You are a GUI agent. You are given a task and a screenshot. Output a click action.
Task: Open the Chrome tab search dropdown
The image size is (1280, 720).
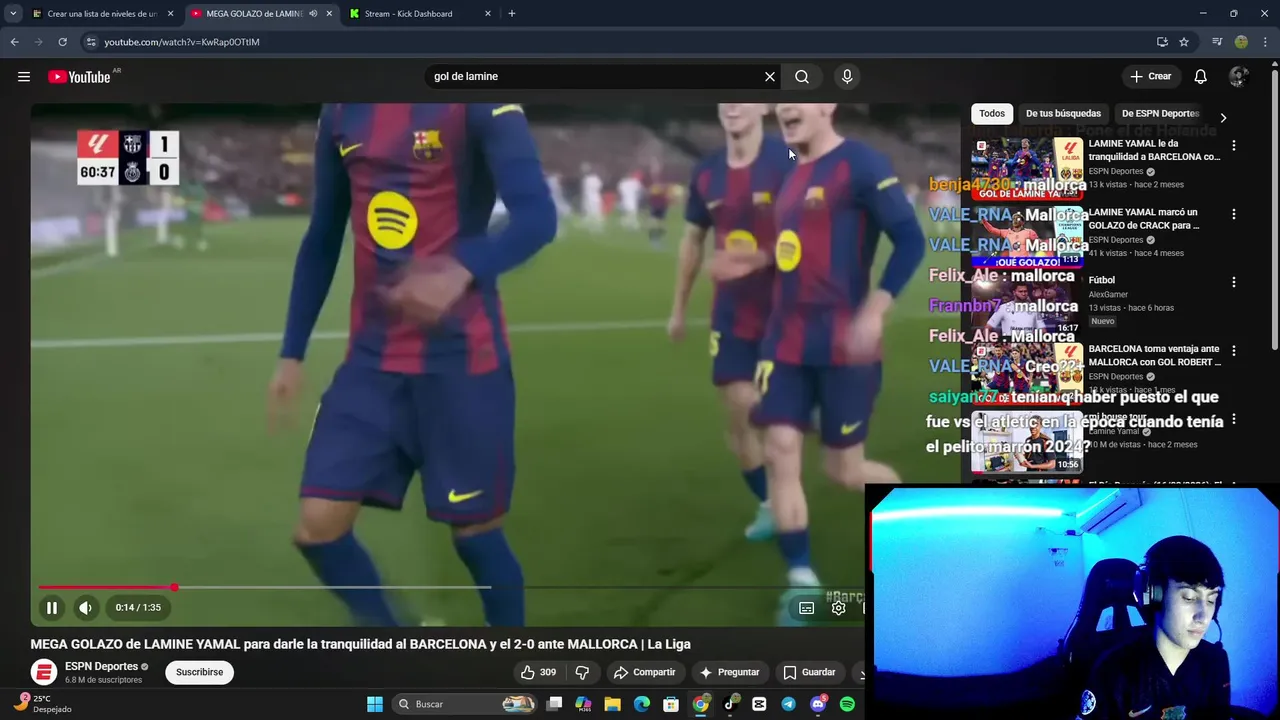point(13,14)
